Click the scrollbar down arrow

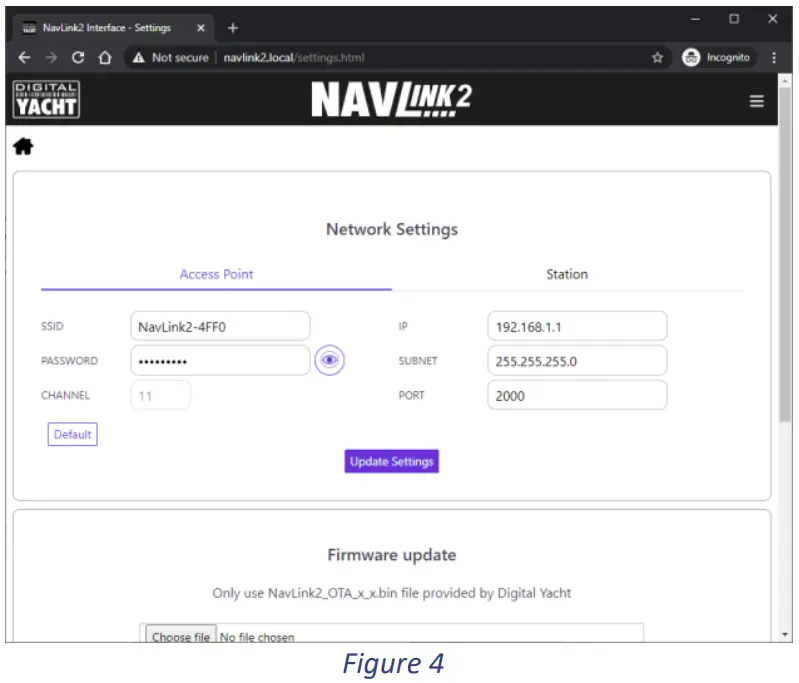point(785,635)
